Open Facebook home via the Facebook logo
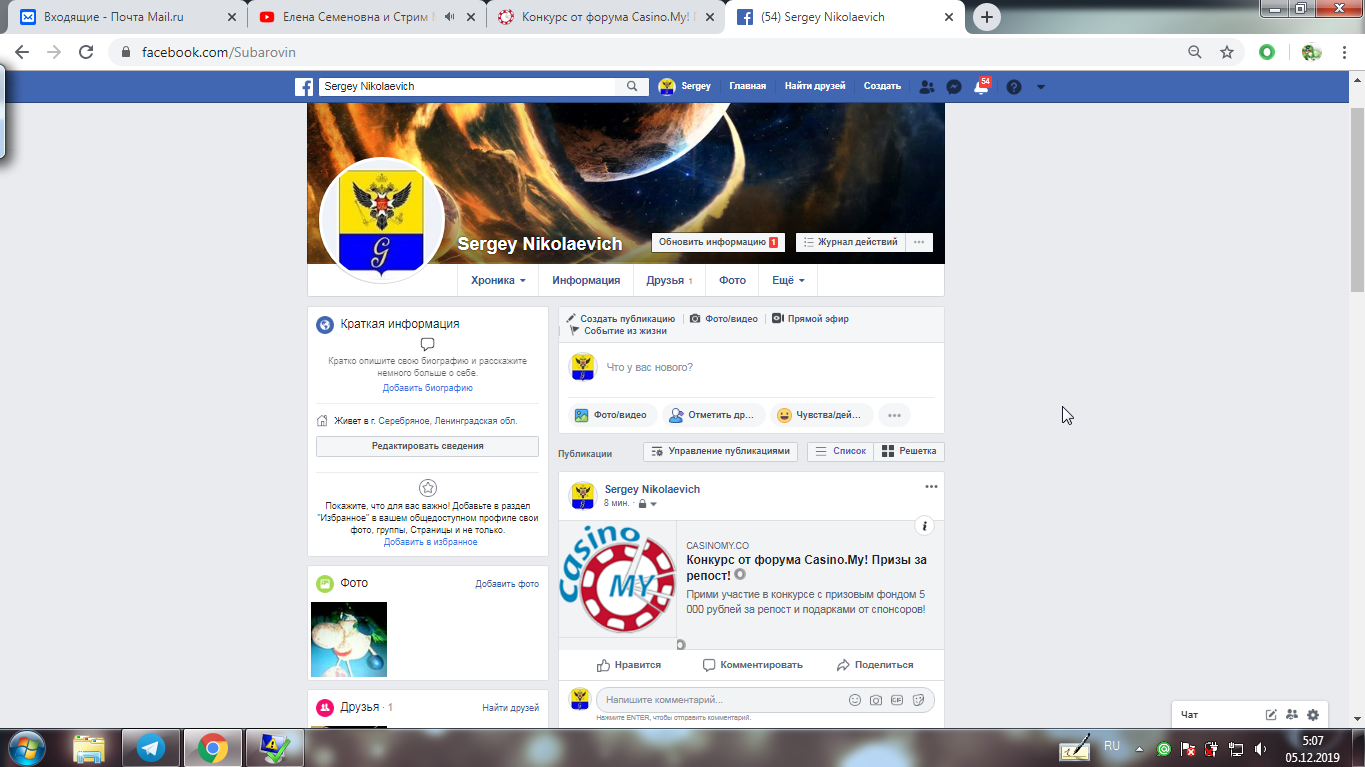This screenshot has height=767, width=1365. pos(304,87)
